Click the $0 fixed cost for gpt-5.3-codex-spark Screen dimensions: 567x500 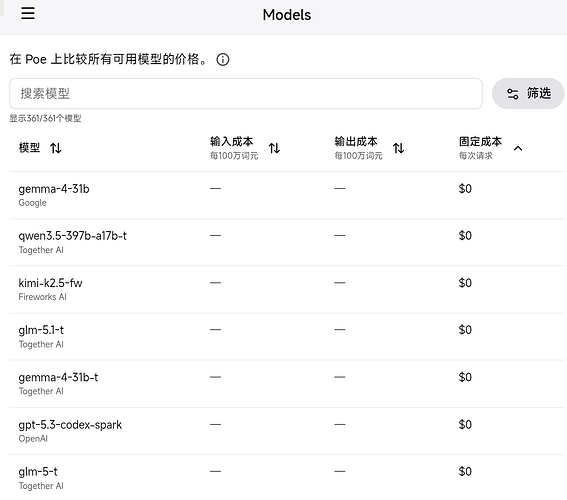pos(465,424)
